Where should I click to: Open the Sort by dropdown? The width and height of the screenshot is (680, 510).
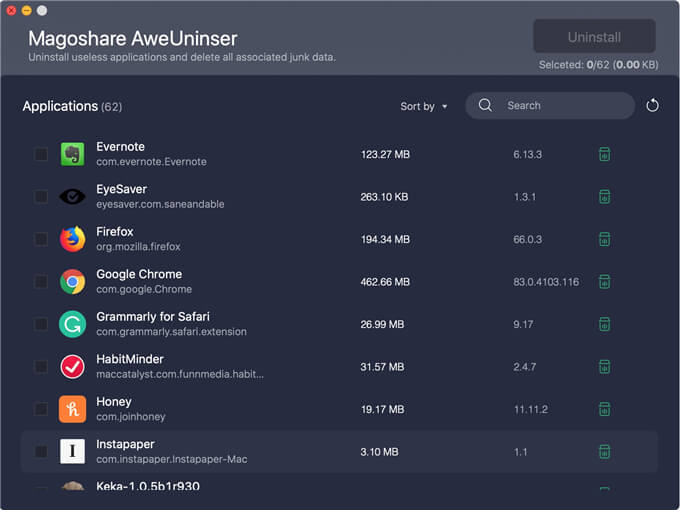click(x=424, y=106)
